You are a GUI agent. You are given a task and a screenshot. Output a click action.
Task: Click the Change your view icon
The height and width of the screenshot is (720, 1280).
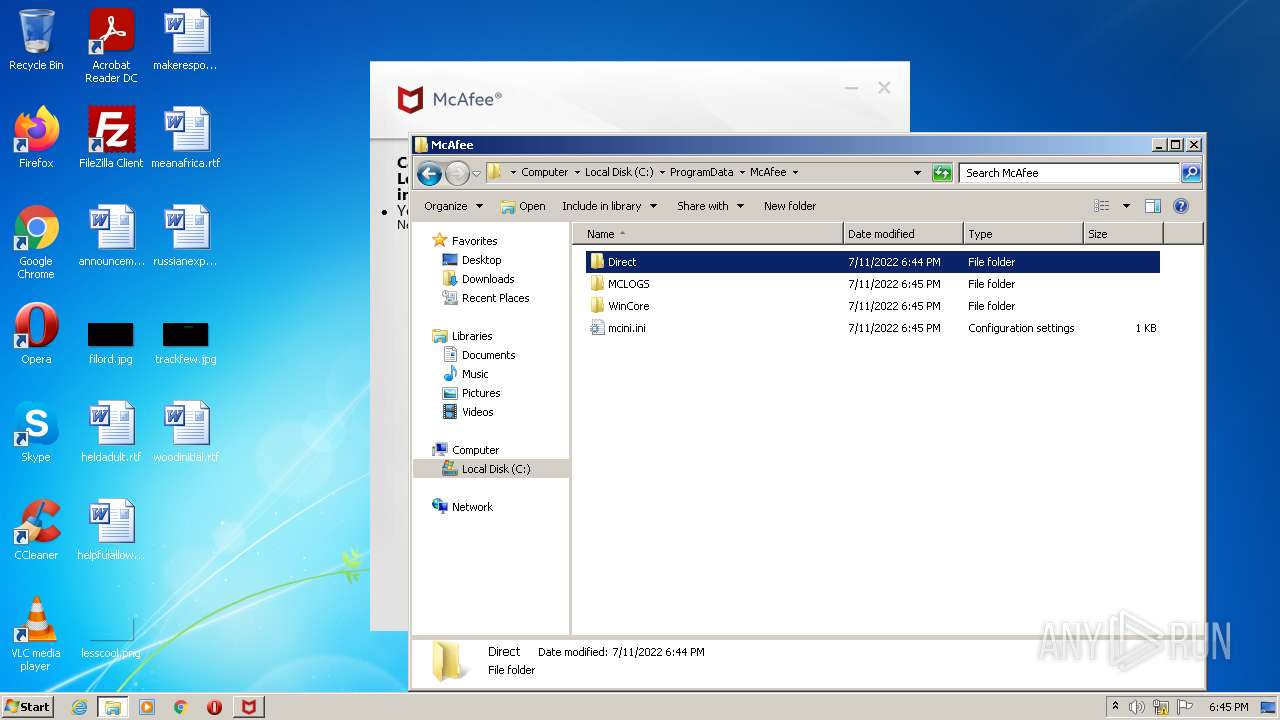click(1101, 206)
